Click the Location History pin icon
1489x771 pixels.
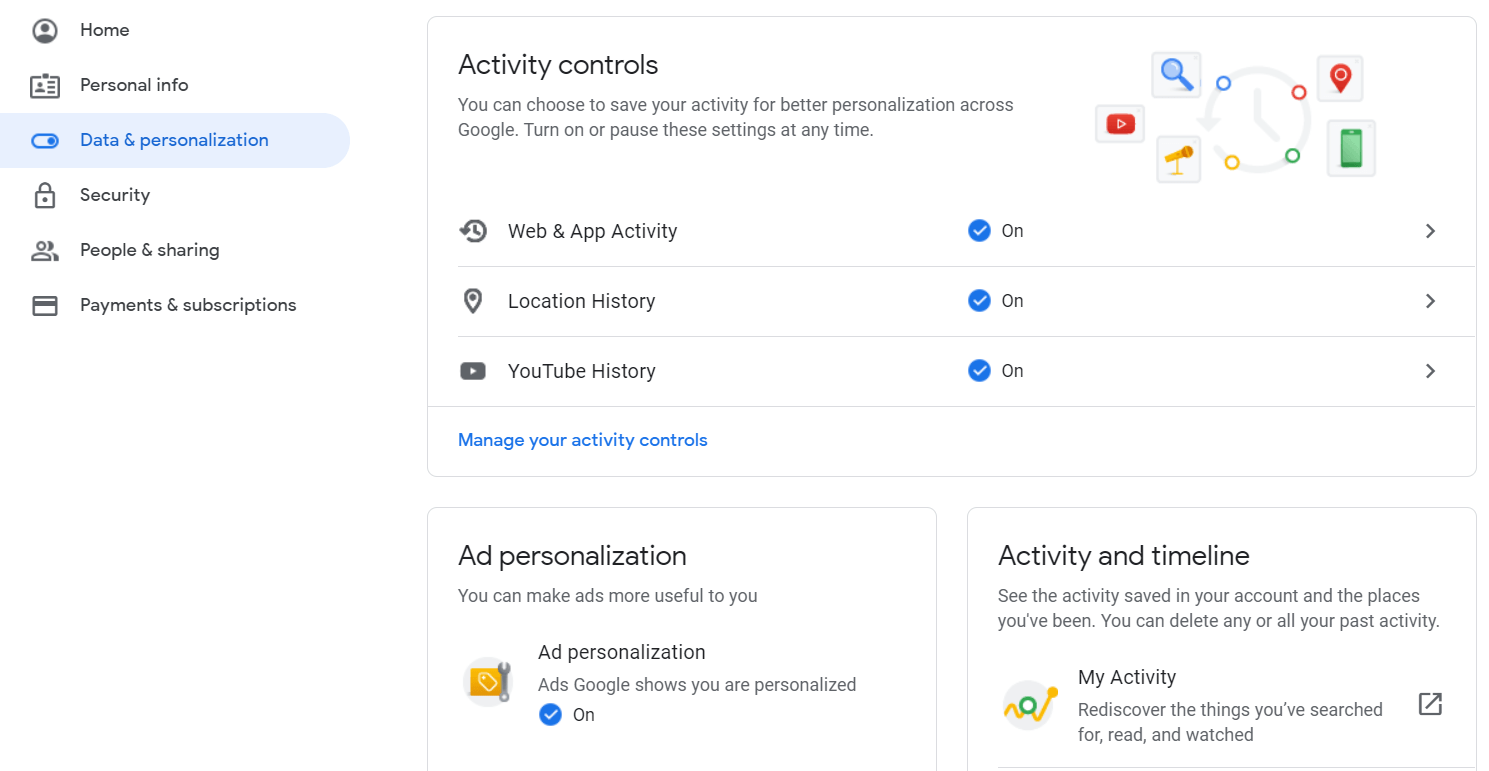coord(473,300)
